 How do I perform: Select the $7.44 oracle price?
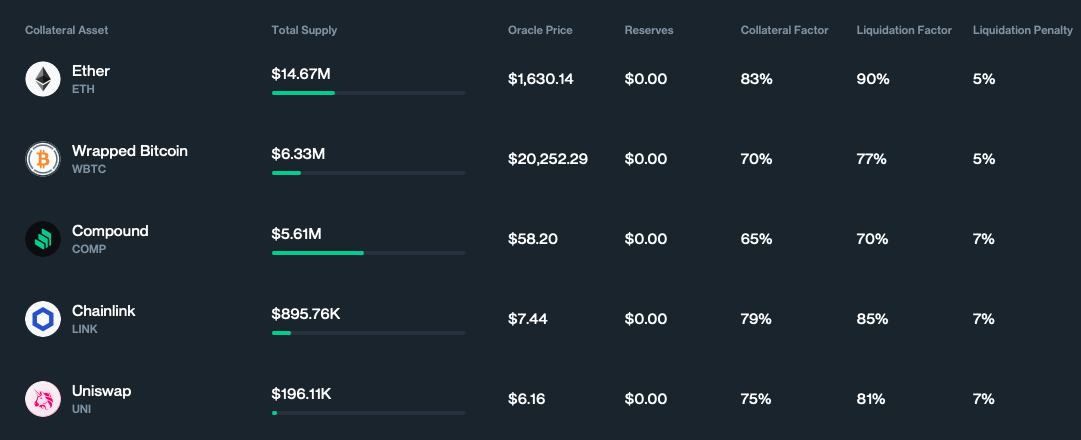[x=528, y=319]
